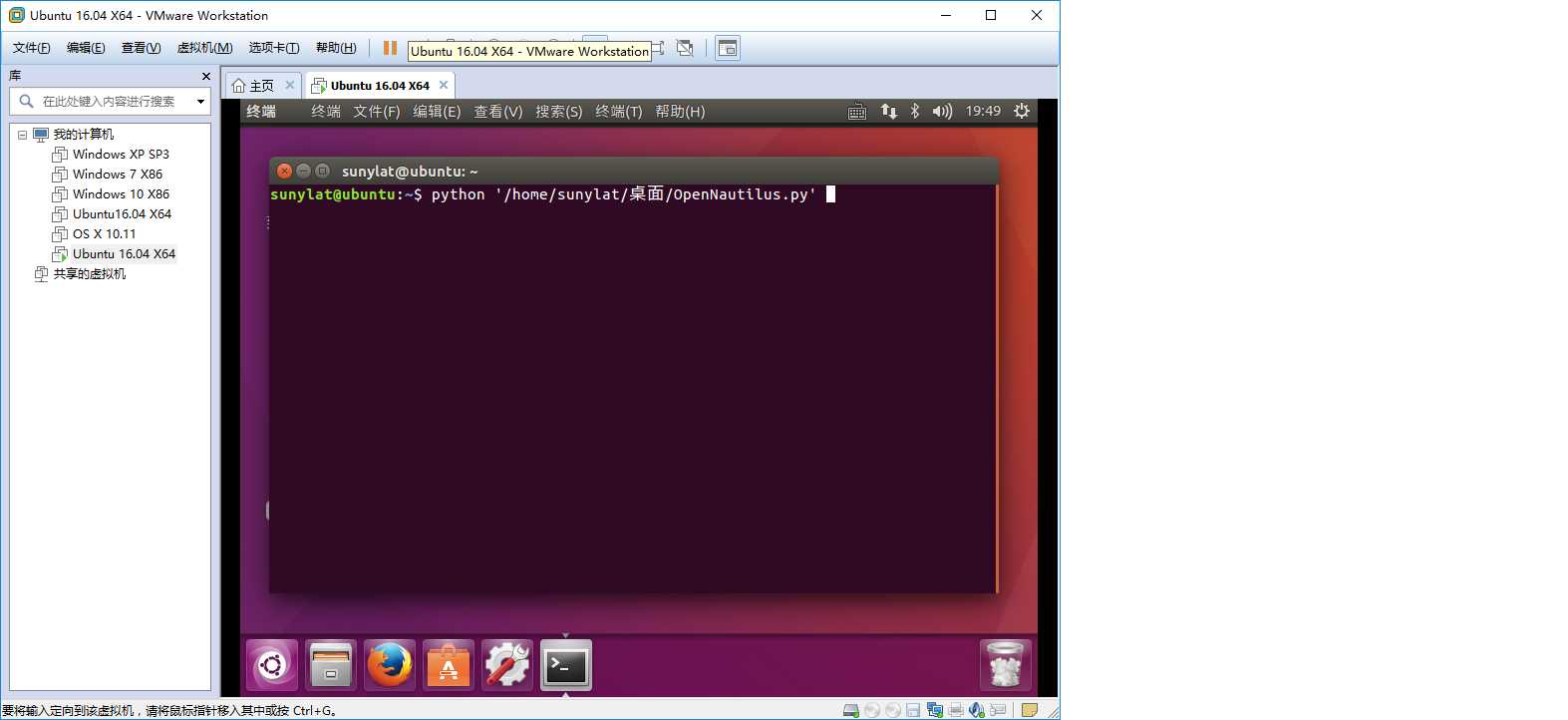Click the sunylat@ubuntu: ~ terminal title

[410, 172]
